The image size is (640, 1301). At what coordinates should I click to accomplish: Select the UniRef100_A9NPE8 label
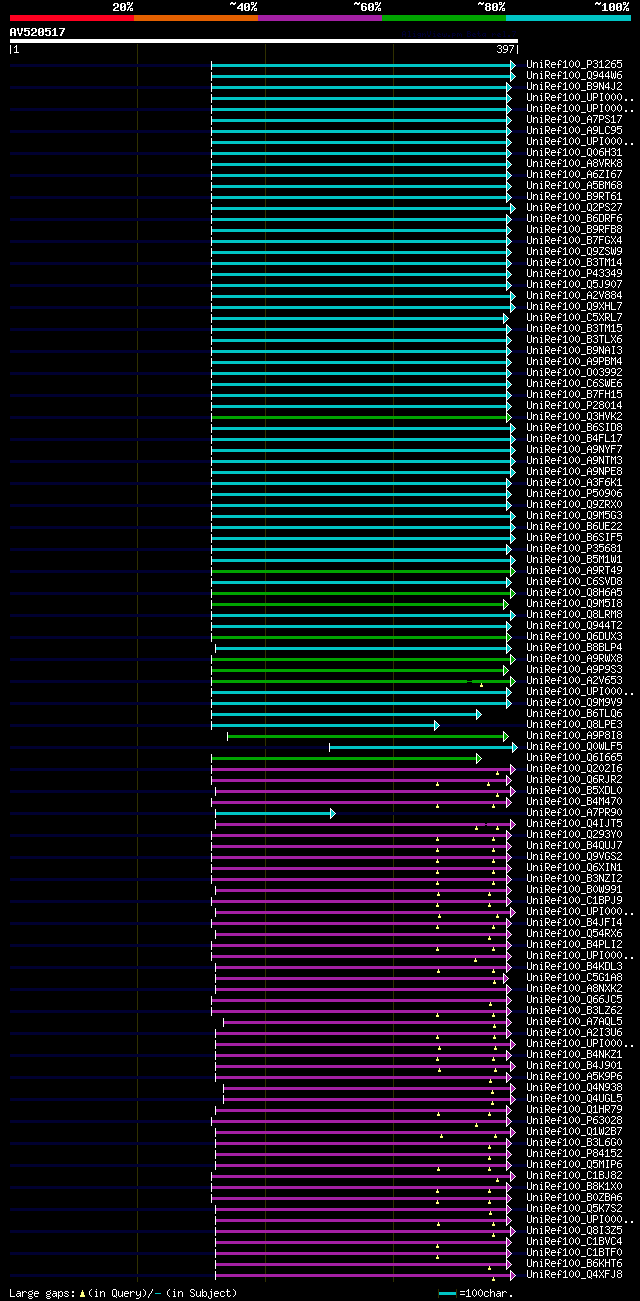[574, 472]
